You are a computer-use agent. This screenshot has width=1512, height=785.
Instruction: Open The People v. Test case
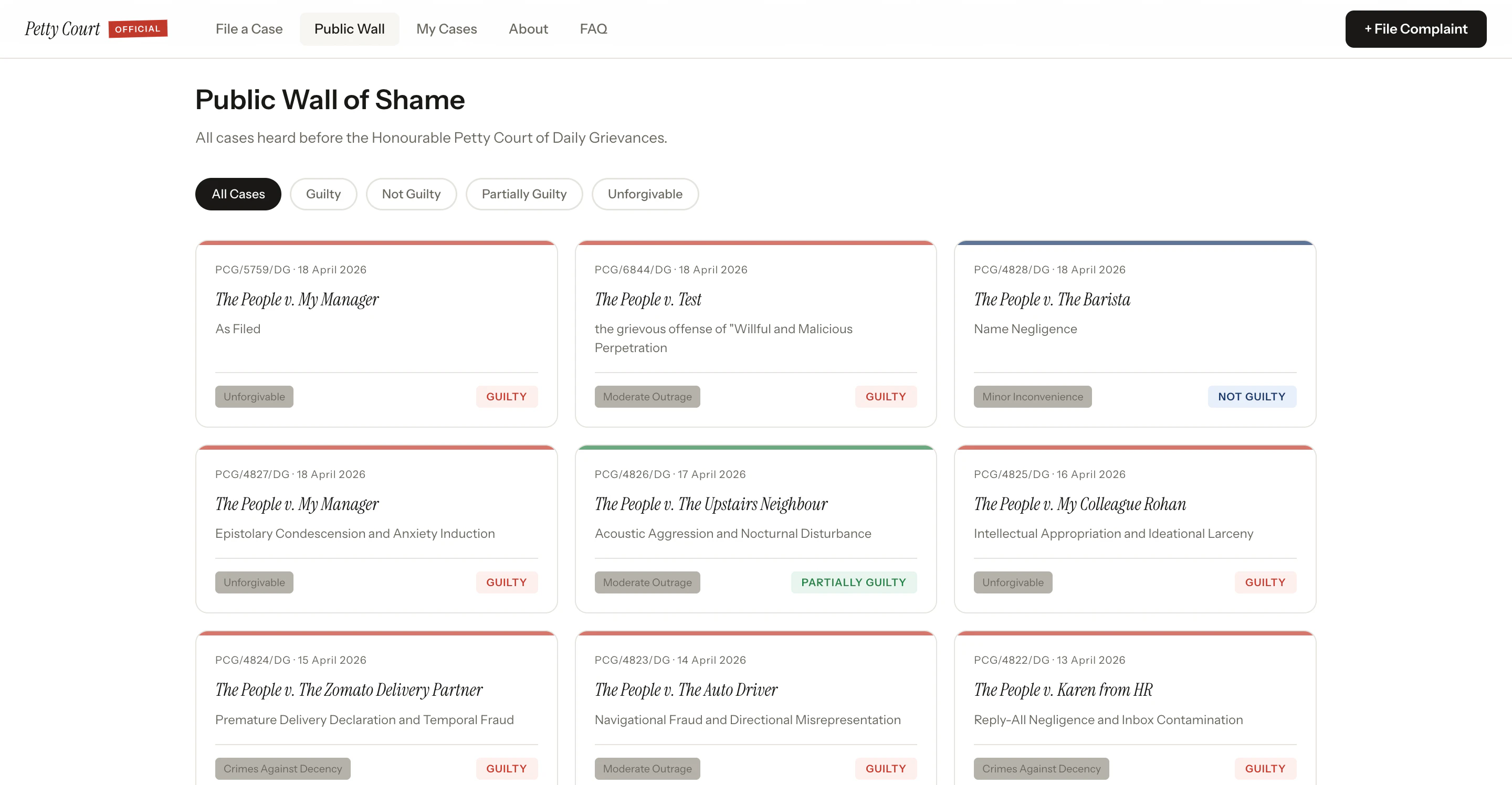647,300
